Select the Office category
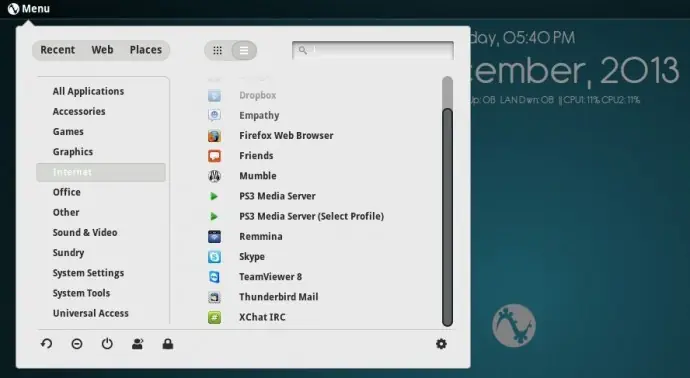 coord(66,192)
